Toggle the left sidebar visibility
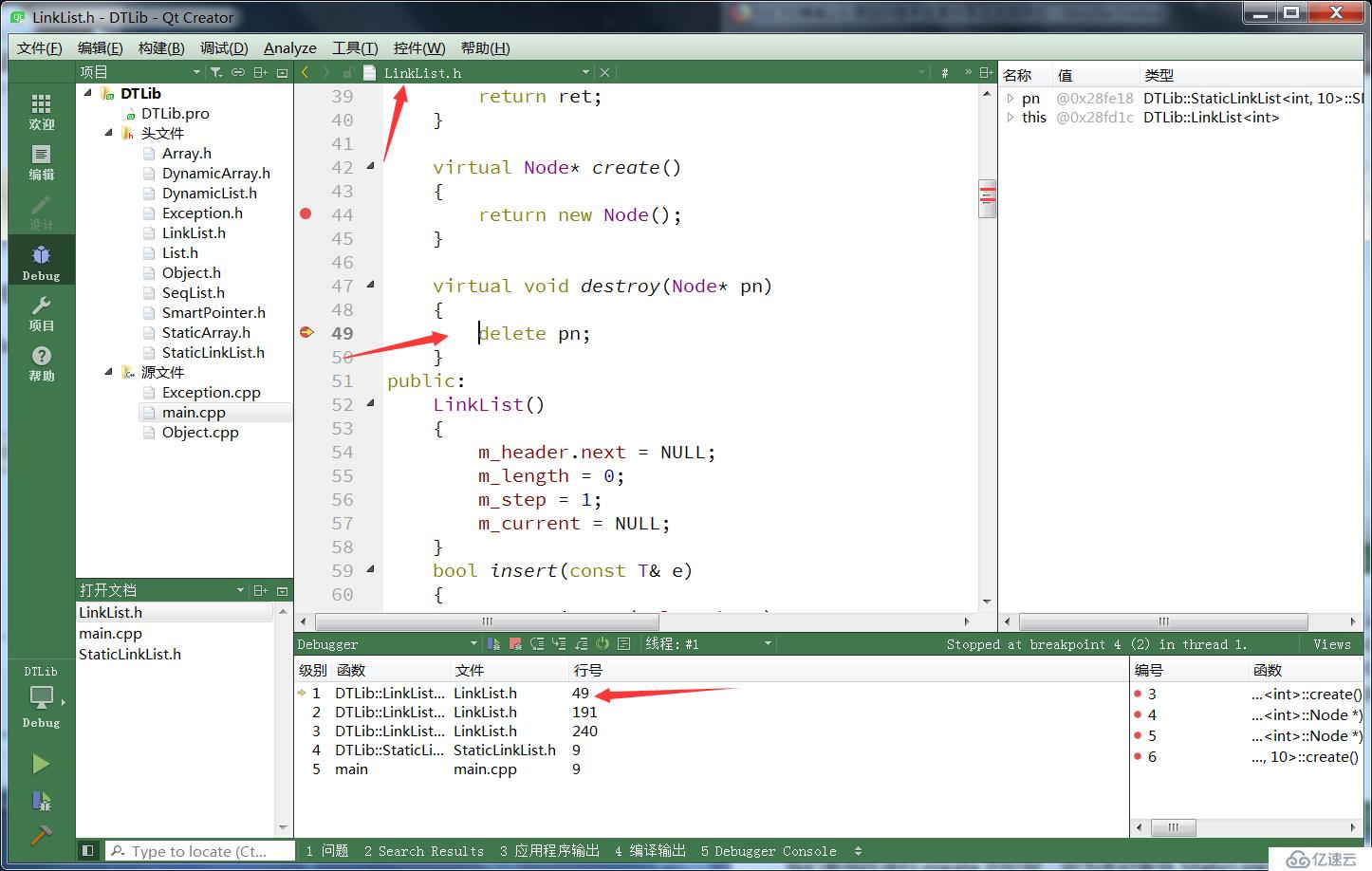The width and height of the screenshot is (1372, 871). [87, 851]
